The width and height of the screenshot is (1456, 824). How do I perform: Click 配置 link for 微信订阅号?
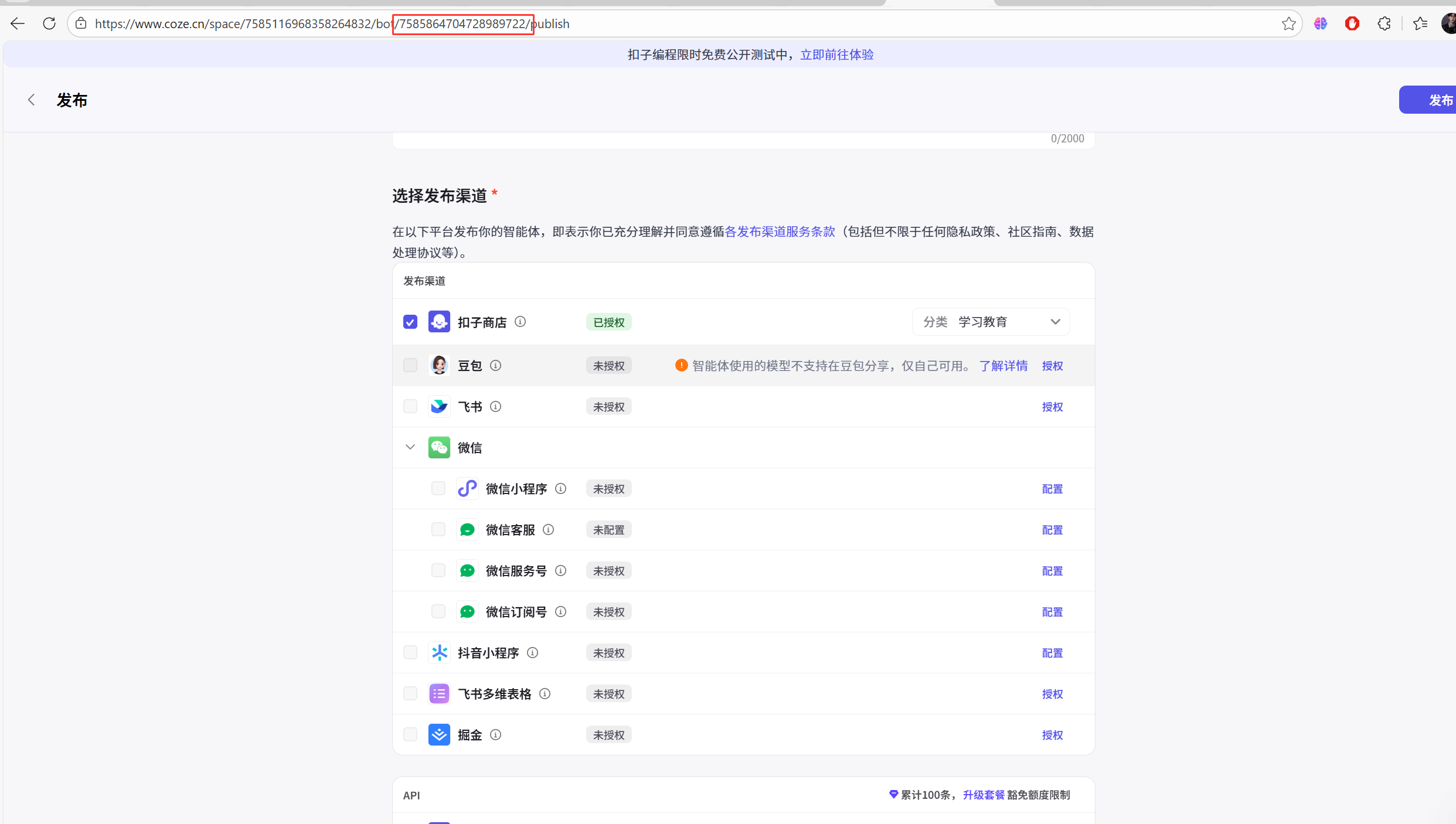(x=1052, y=612)
